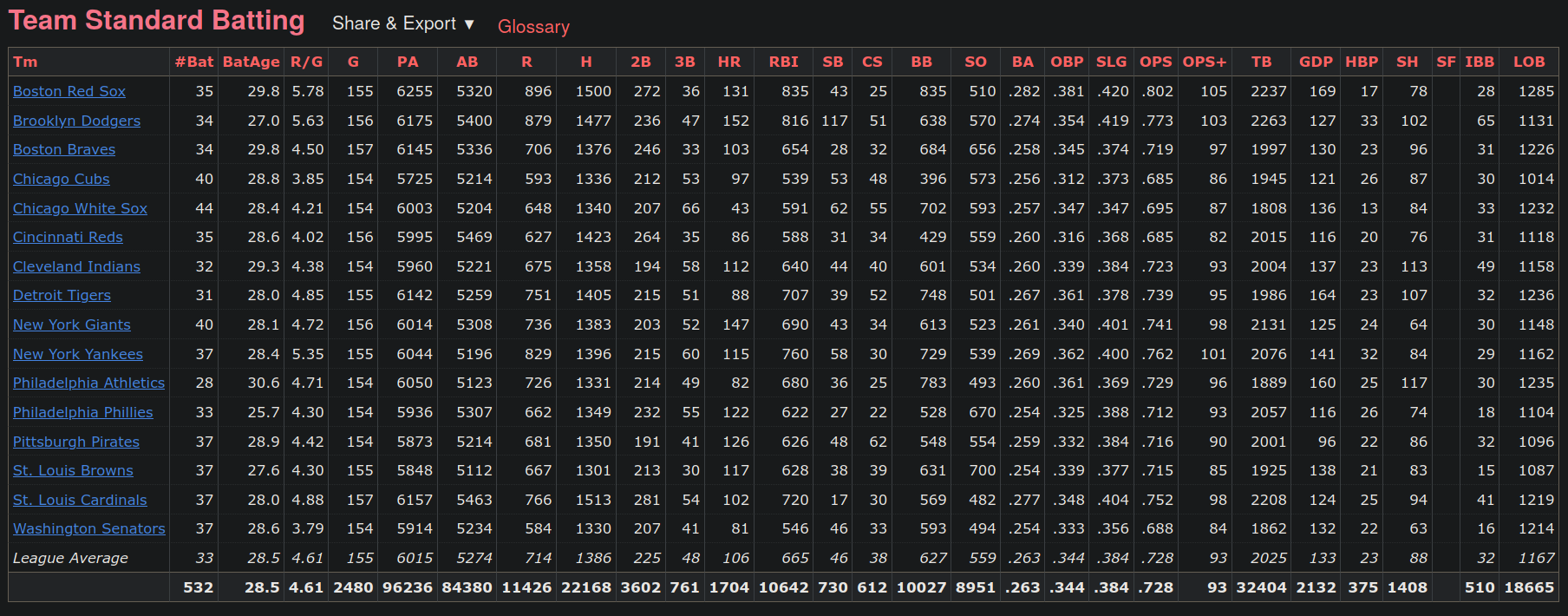Open the New York Yankees link
1568x616 pixels.
tap(78, 354)
